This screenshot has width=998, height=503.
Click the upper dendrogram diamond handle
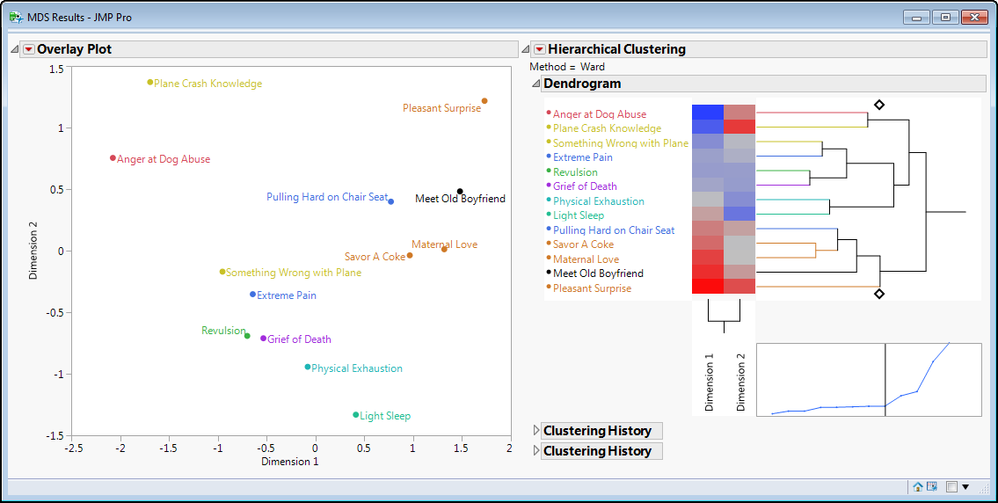pyautogui.click(x=879, y=104)
